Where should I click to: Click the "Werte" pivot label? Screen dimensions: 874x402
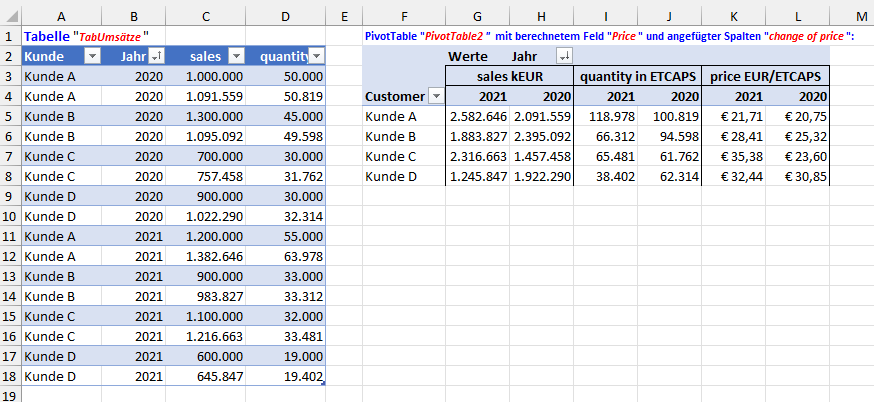point(468,56)
